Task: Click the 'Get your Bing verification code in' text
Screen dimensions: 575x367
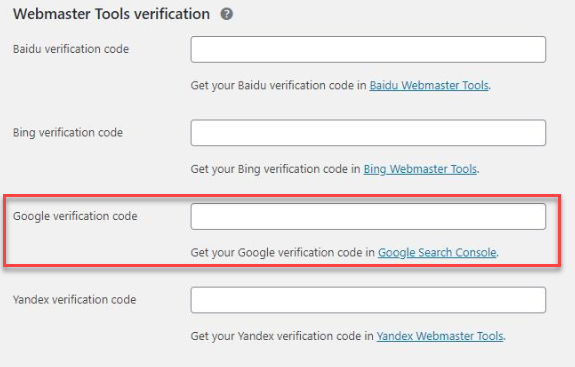Action: tap(275, 169)
